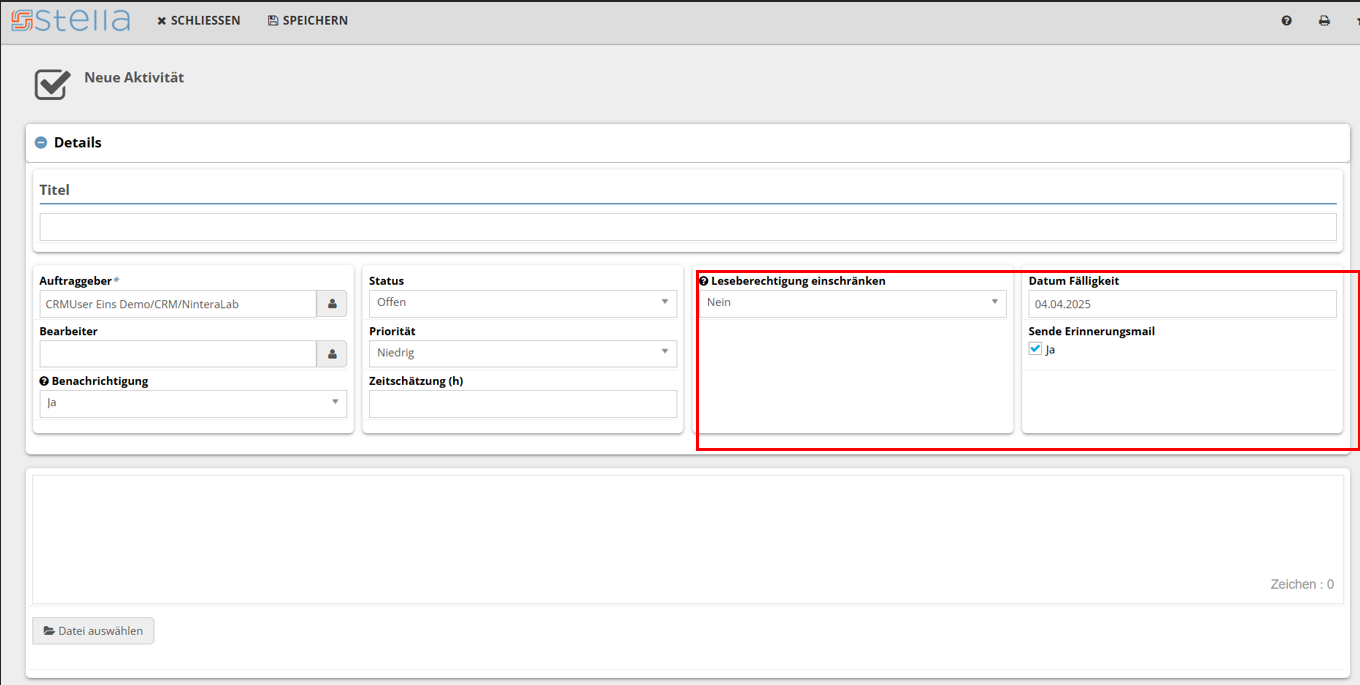1360x685 pixels.
Task: Expand the Benachrichtigung dropdown
Action: pos(192,403)
